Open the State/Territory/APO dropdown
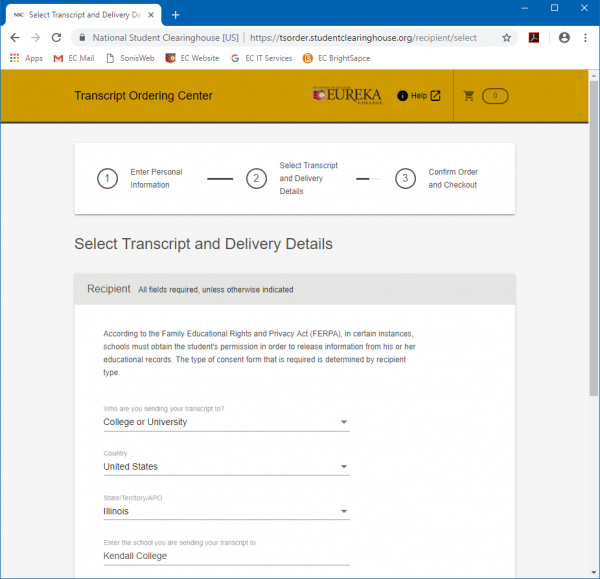The image size is (600, 579). (x=226, y=511)
